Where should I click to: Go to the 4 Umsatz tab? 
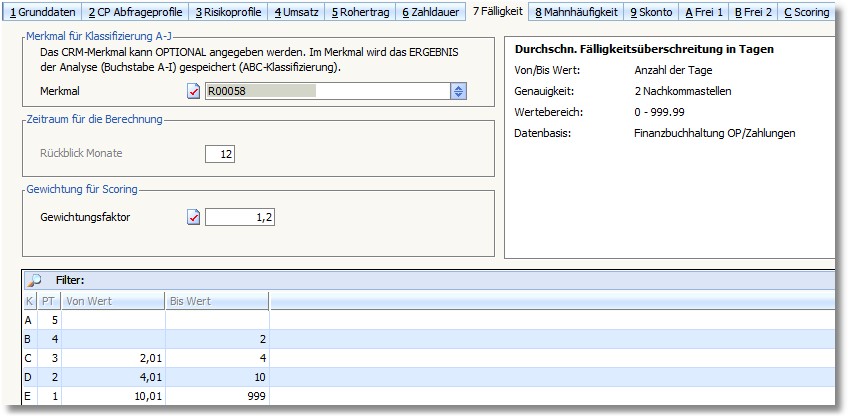[297, 12]
